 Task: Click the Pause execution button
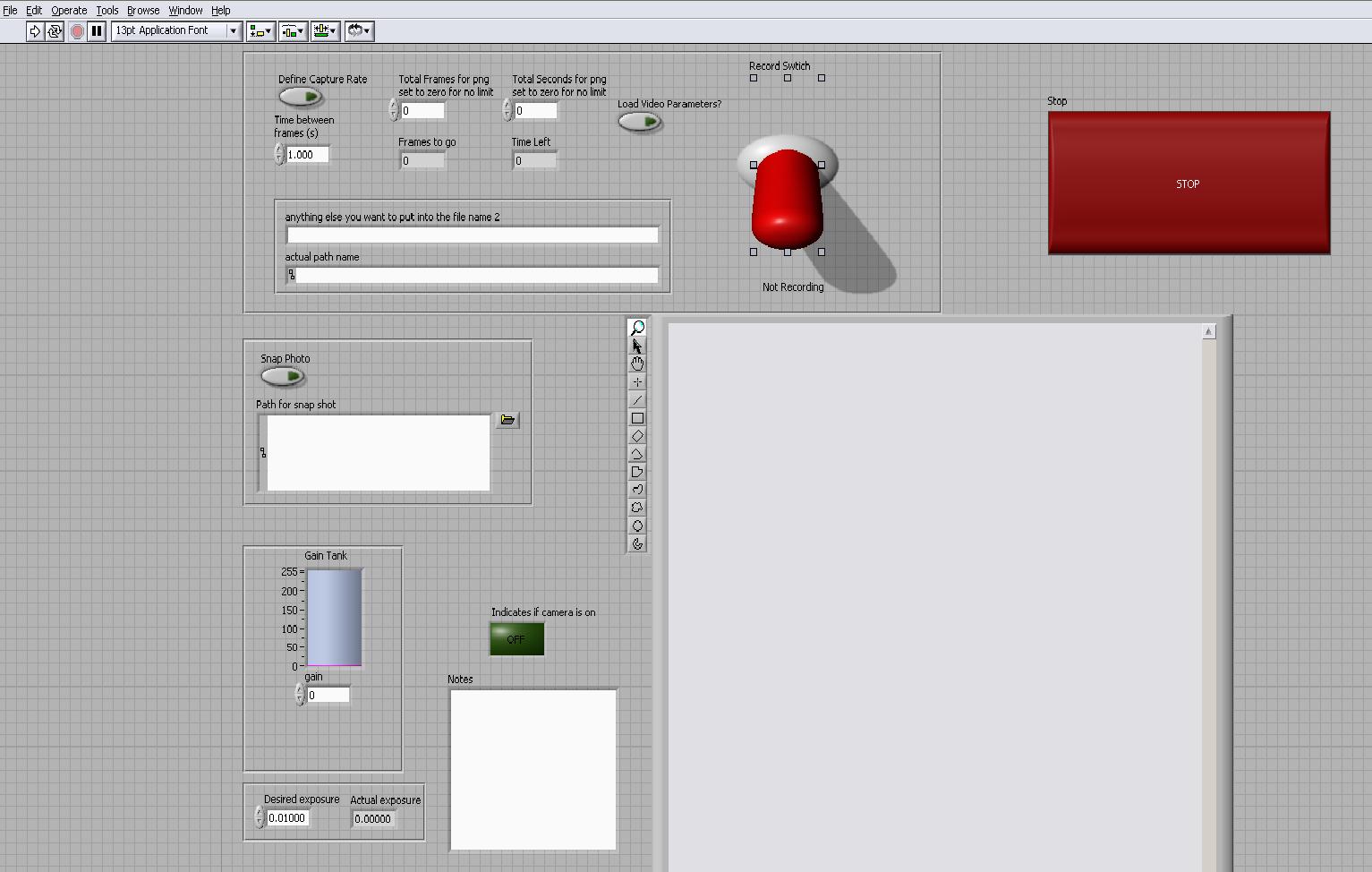tap(97, 31)
